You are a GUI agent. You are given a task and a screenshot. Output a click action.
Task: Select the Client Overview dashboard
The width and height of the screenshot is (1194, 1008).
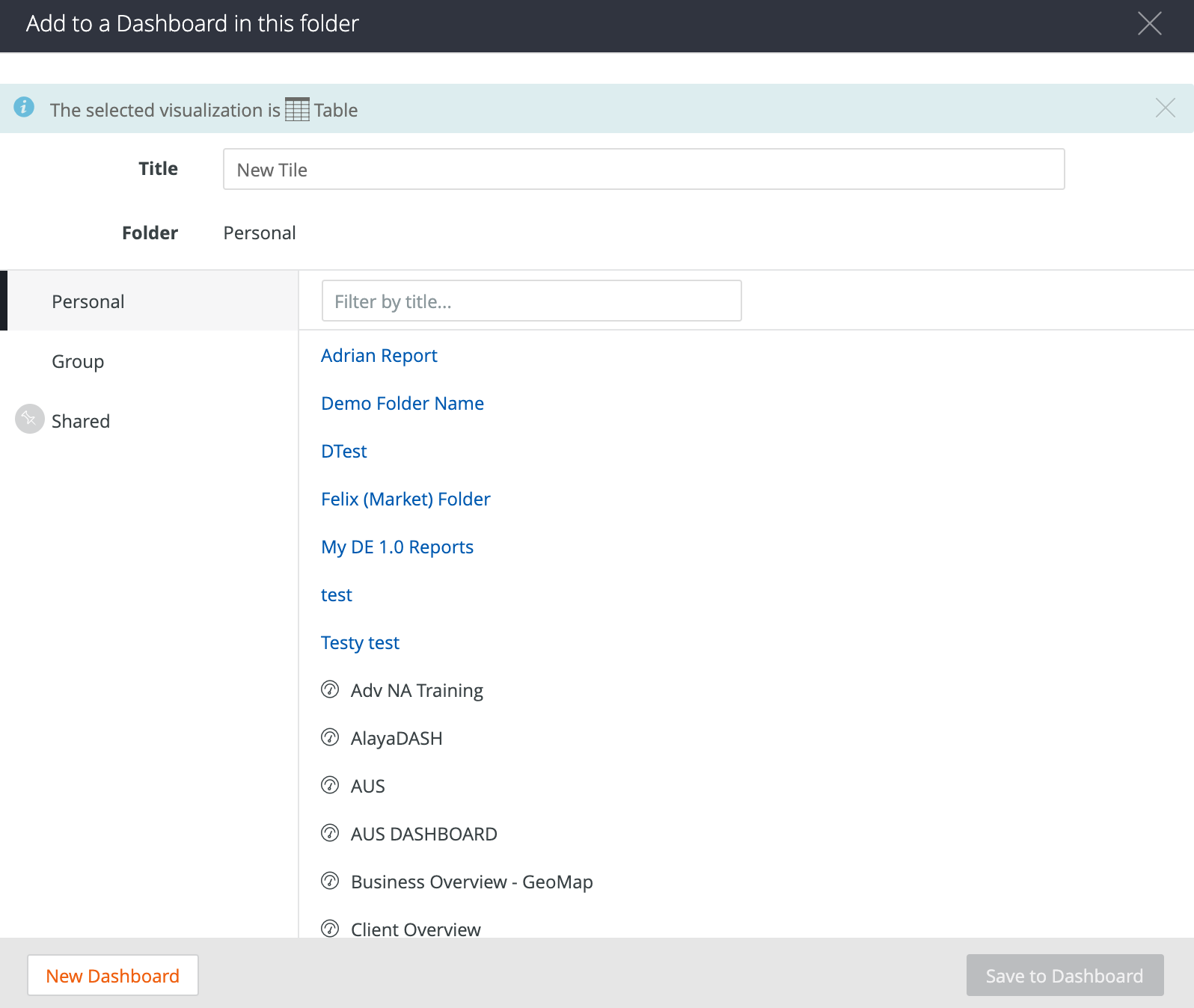click(415, 929)
